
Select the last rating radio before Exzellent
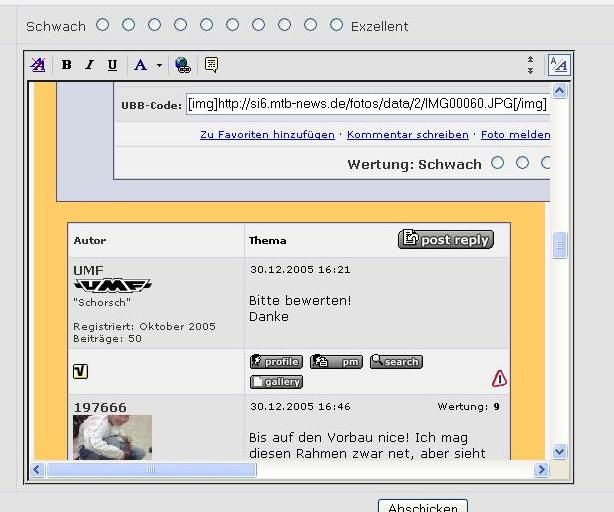336,24
